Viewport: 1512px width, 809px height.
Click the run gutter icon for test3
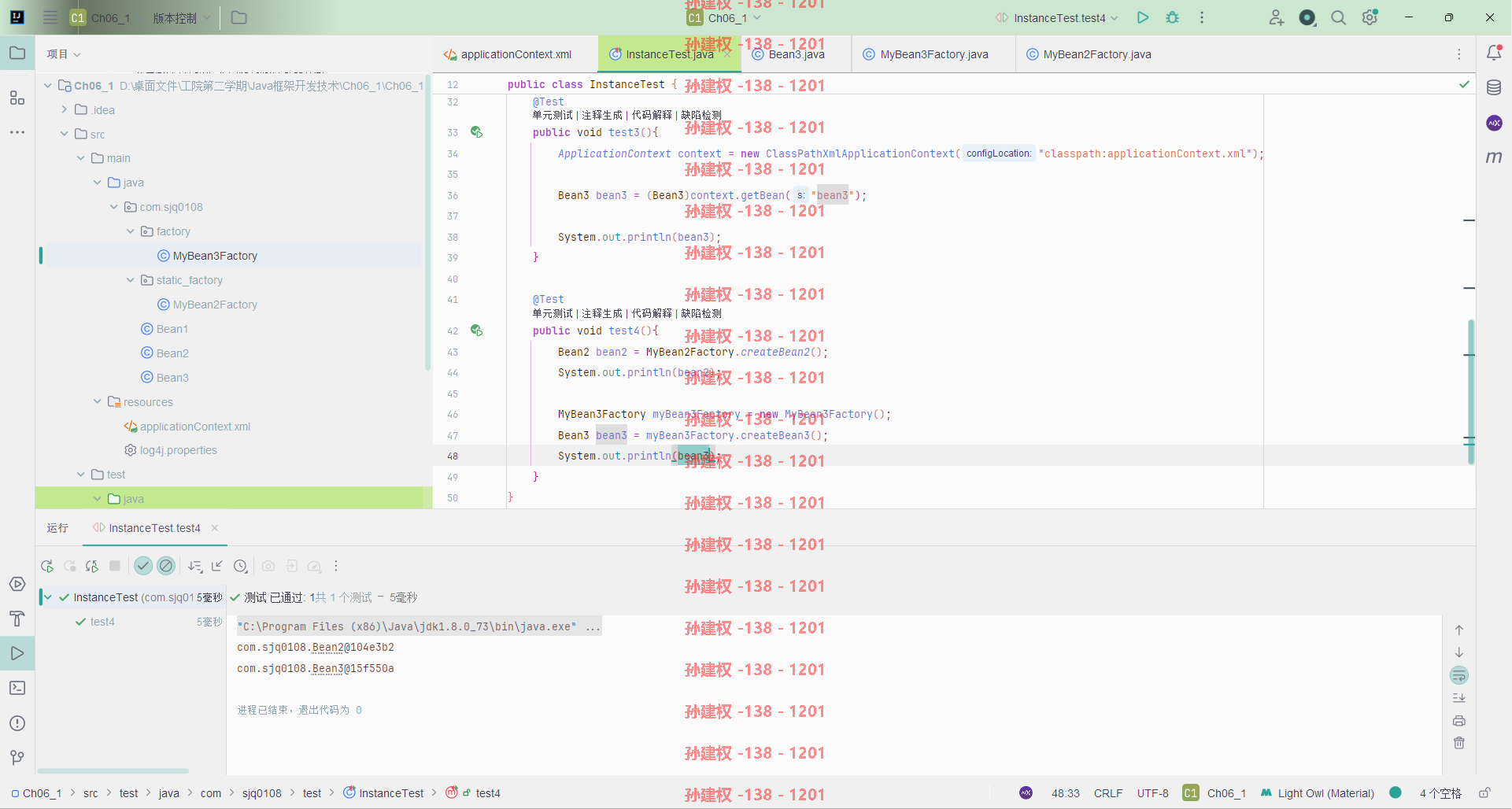476,132
